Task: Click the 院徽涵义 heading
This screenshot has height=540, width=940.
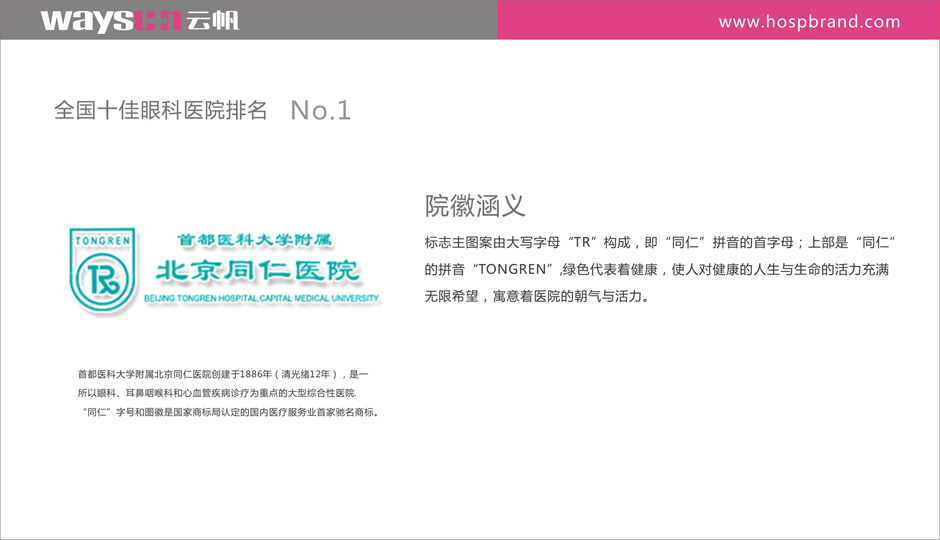Action: tap(475, 206)
